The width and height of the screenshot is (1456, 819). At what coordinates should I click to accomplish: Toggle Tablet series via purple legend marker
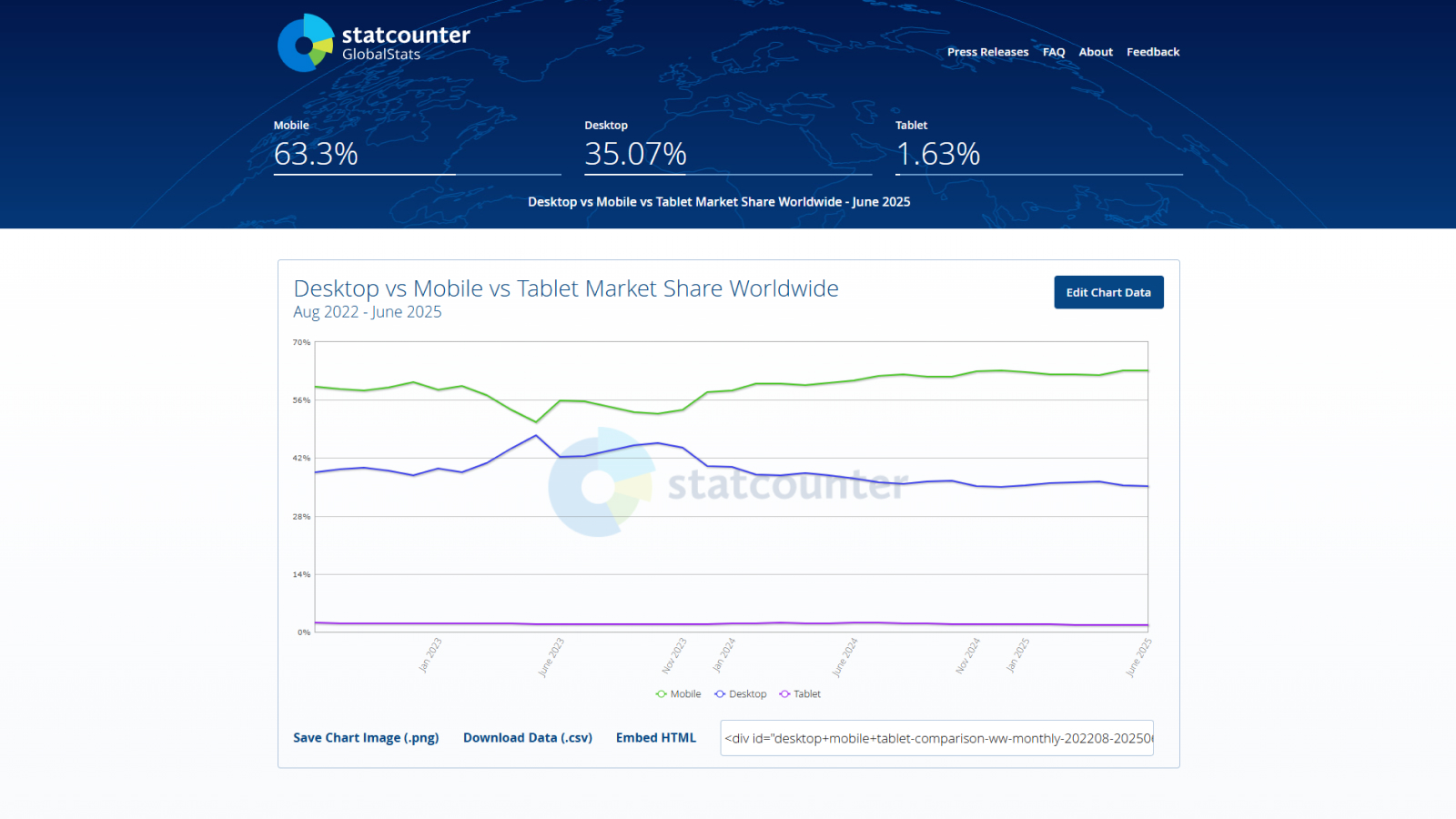(x=784, y=694)
